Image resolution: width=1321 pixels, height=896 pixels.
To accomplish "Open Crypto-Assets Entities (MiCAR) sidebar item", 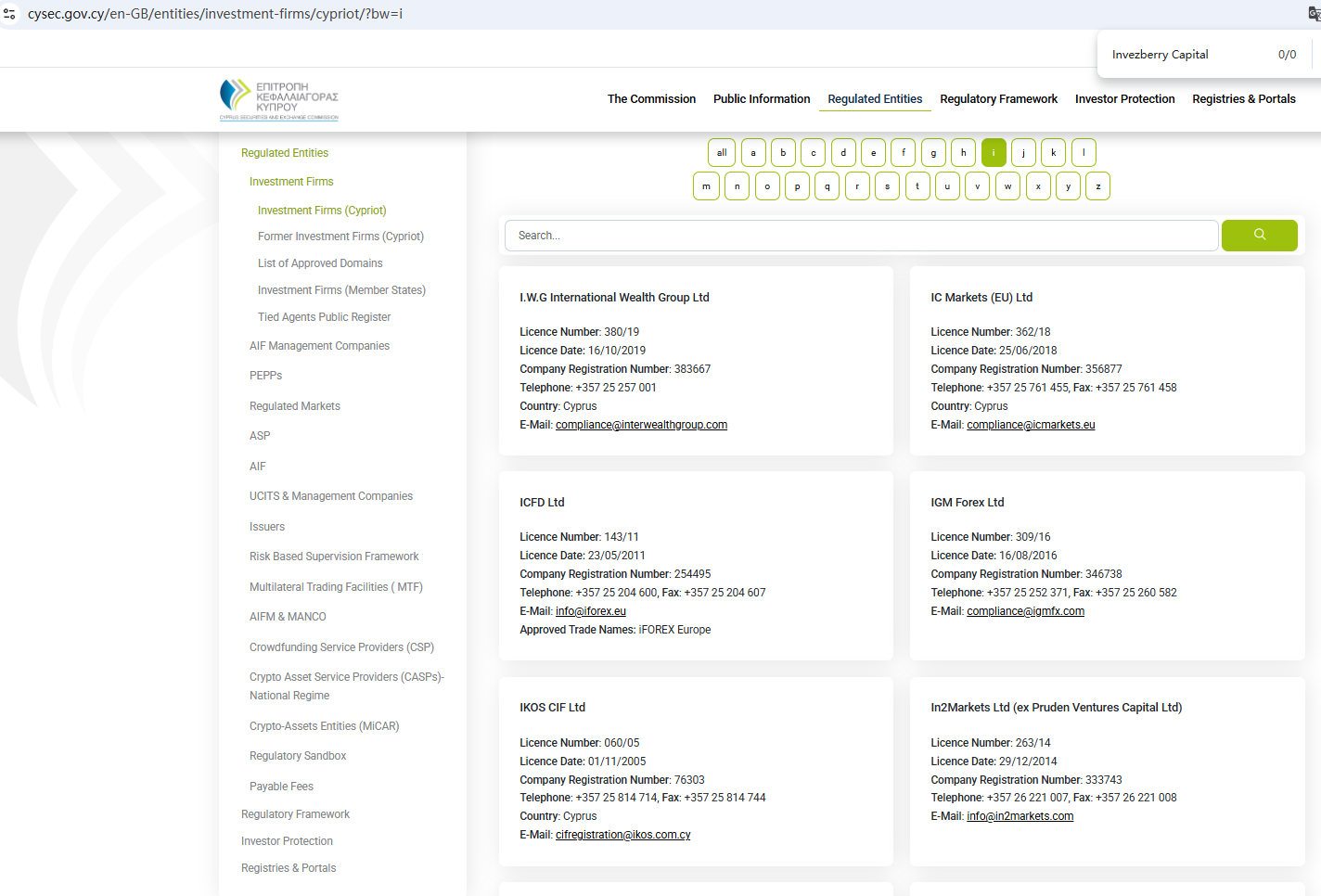I will 324,726.
